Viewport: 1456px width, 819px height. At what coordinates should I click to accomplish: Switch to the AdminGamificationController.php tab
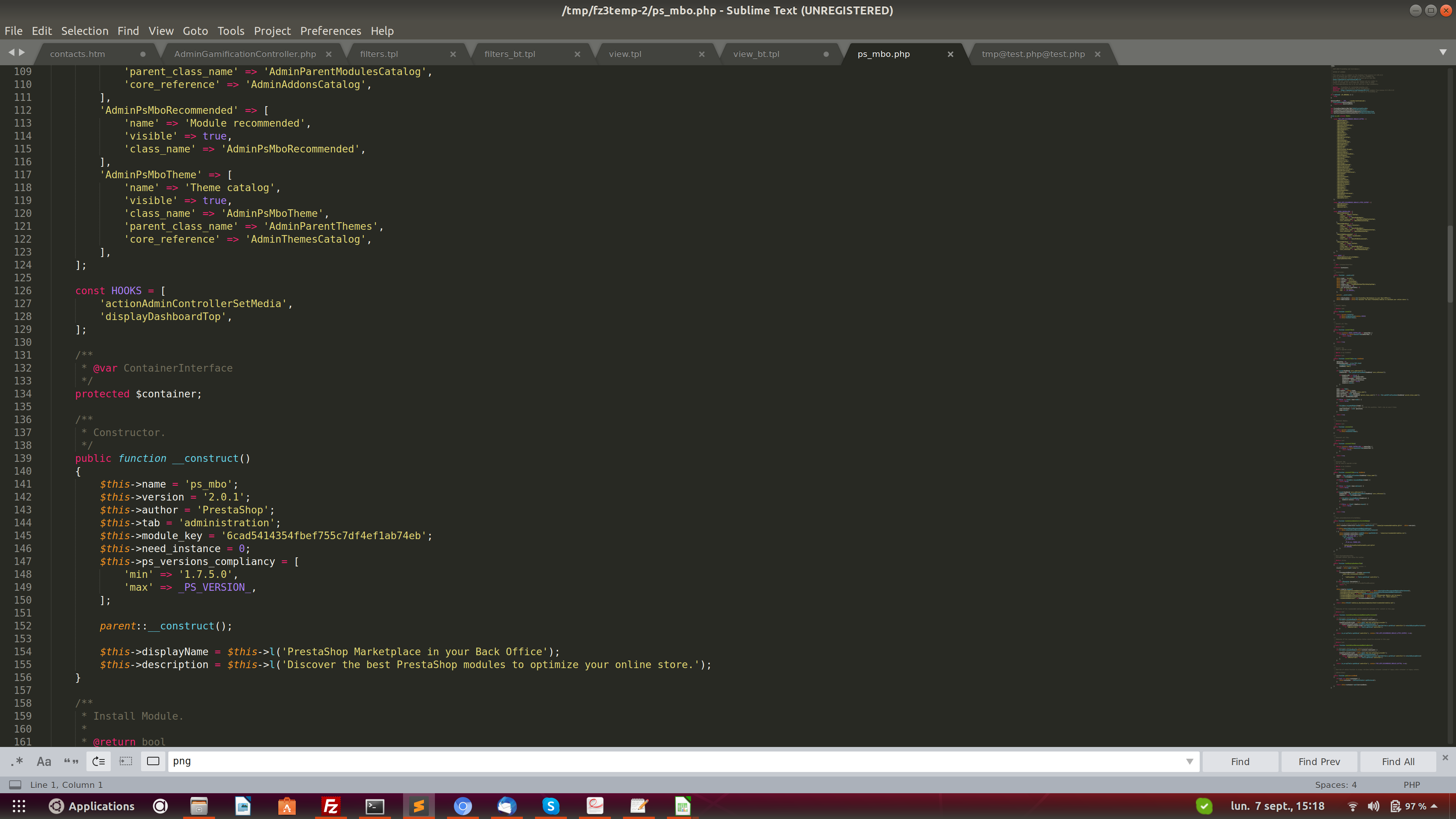click(x=245, y=54)
